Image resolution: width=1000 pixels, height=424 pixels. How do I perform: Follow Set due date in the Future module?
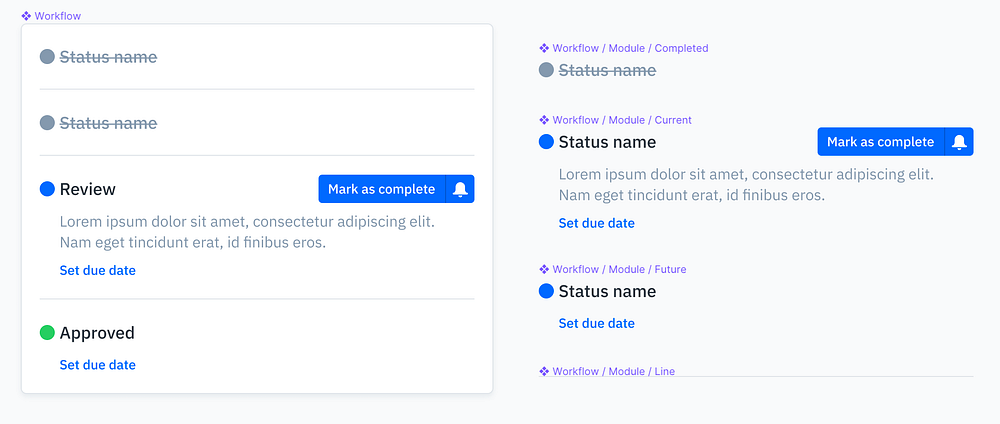click(x=597, y=323)
